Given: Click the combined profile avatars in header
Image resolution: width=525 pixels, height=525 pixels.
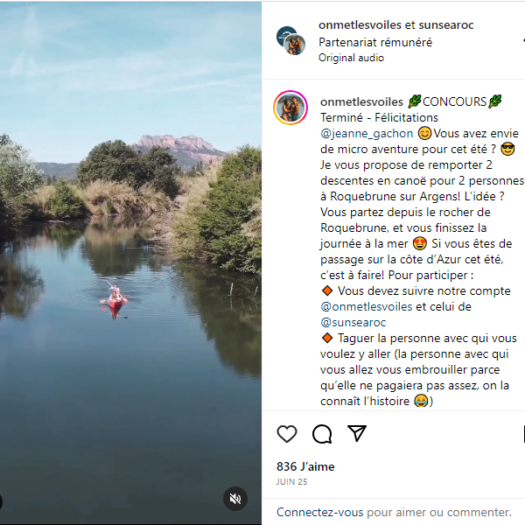Looking at the screenshot, I should [291, 41].
